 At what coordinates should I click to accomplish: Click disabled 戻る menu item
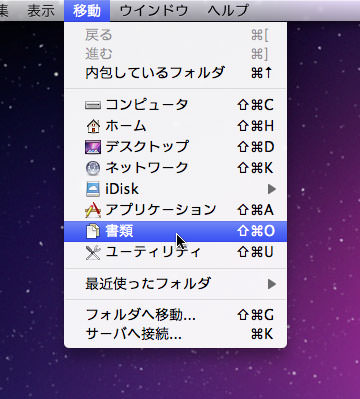coord(175,35)
